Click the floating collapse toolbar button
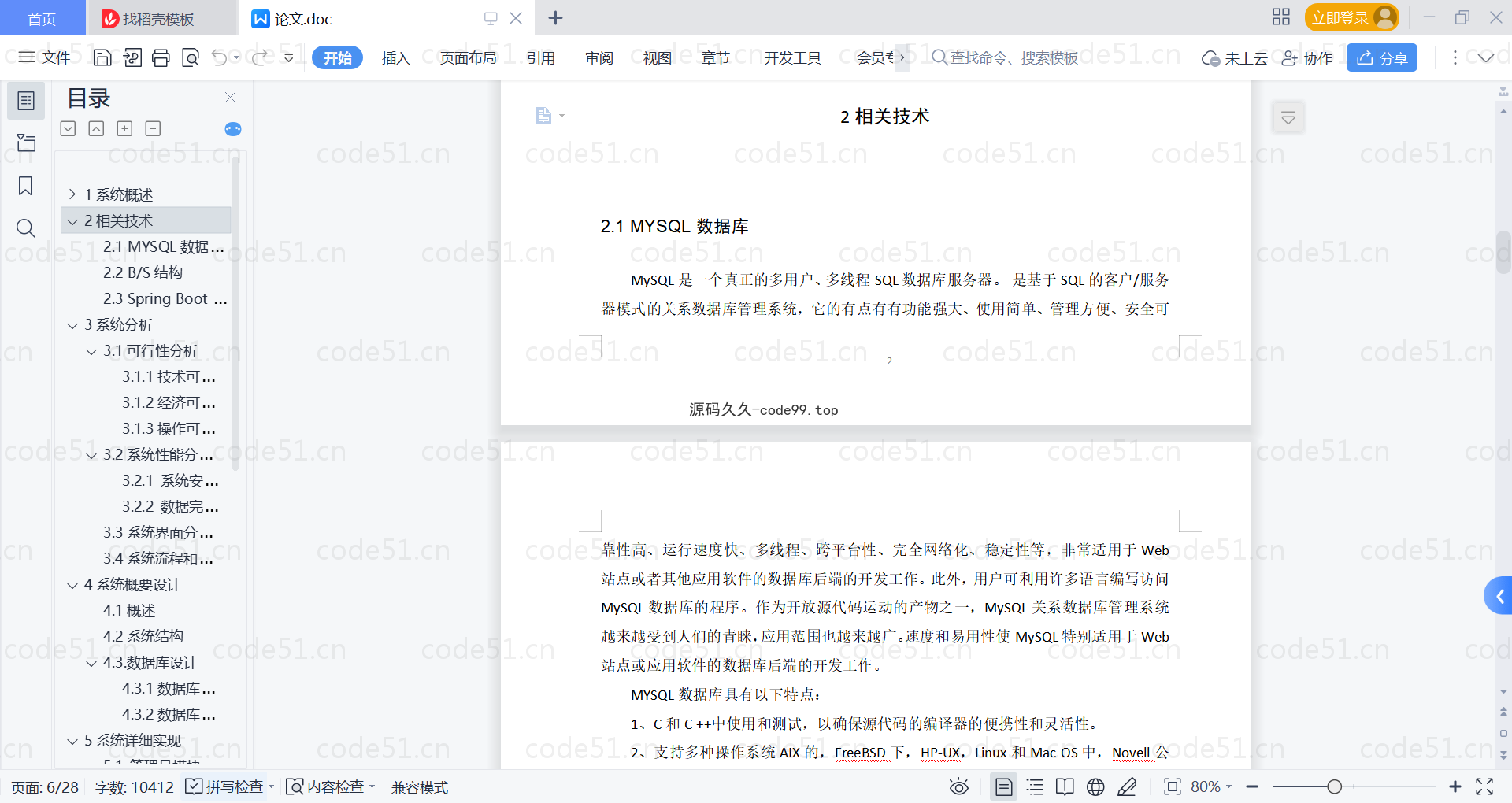Screen dimensions: 1512x803 (x=1288, y=118)
